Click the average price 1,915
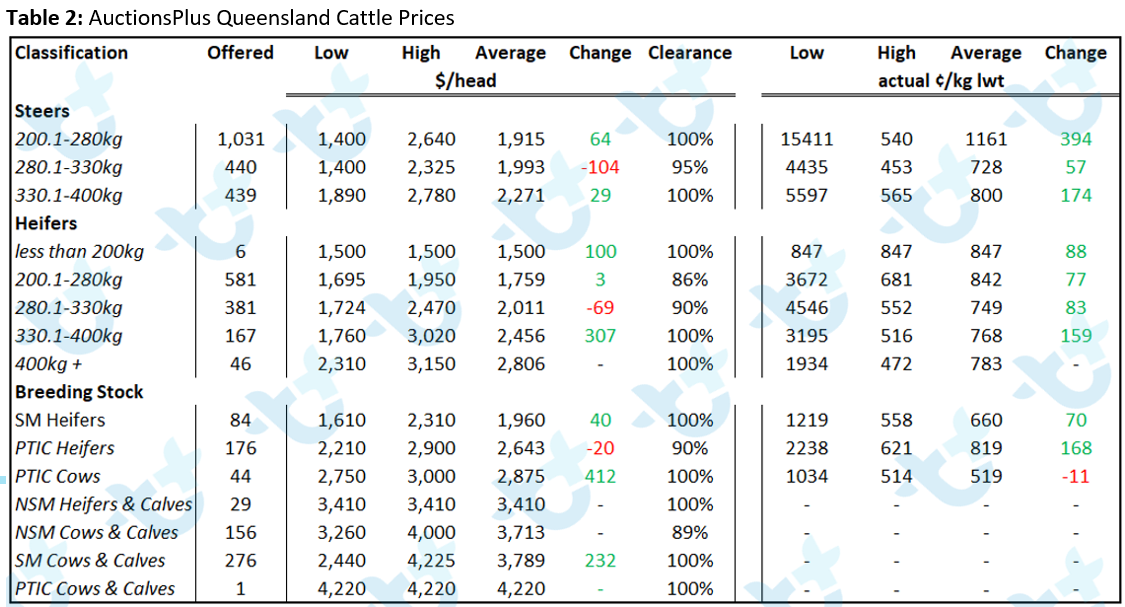 (521, 139)
